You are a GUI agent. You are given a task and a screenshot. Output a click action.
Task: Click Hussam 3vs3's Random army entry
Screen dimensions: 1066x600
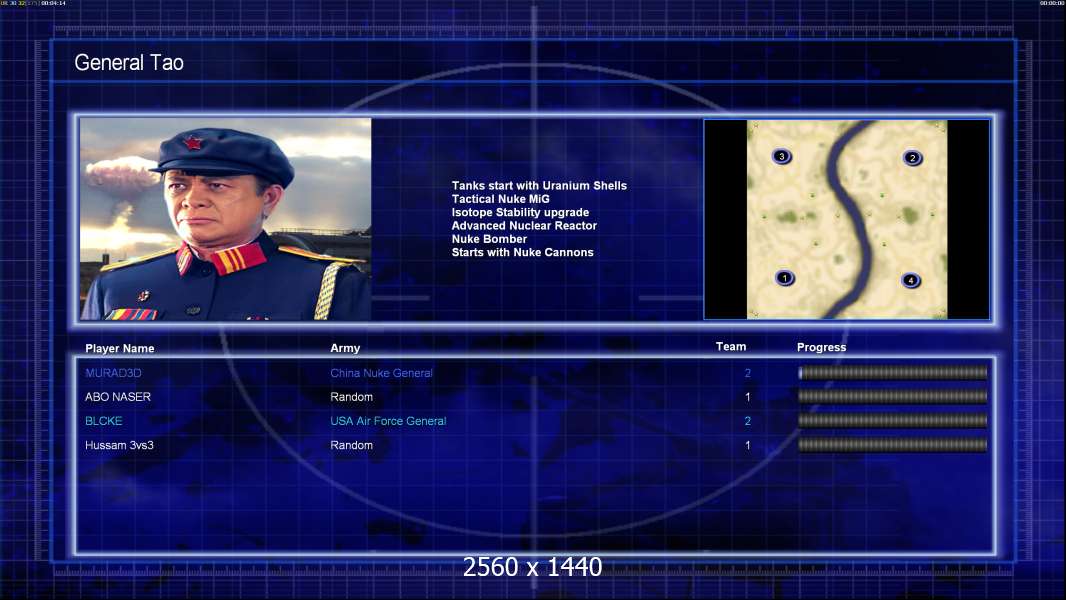pyautogui.click(x=351, y=445)
